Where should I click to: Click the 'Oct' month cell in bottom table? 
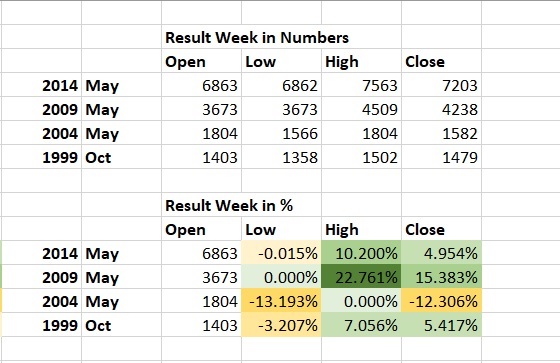[x=121, y=325]
